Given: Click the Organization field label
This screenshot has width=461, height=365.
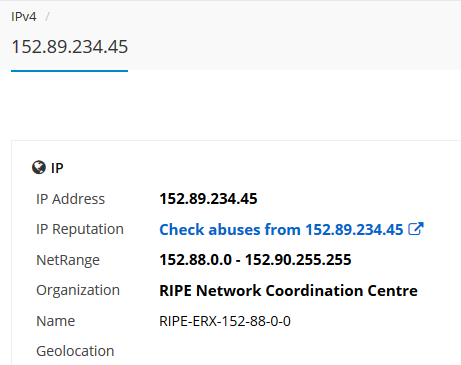Looking at the screenshot, I should [x=78, y=290].
